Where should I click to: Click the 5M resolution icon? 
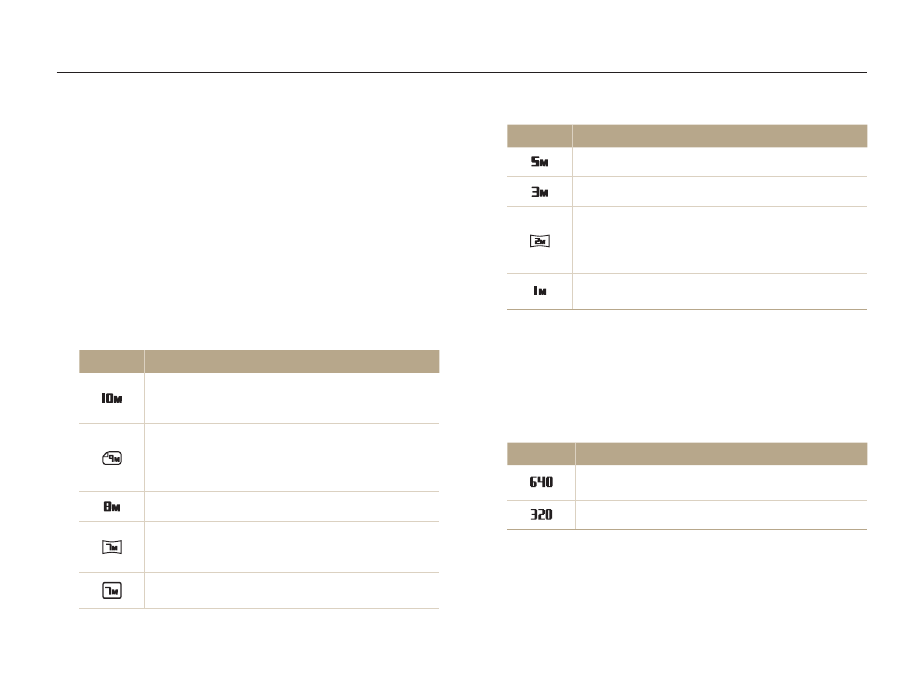click(x=539, y=162)
